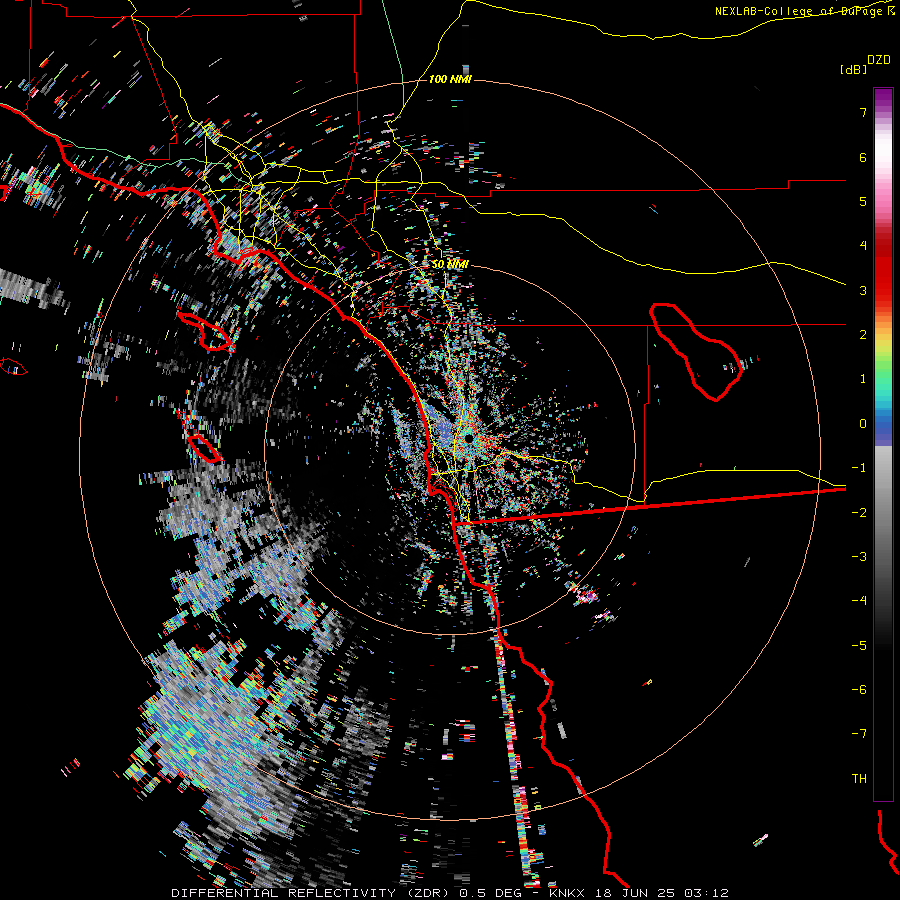
Task: Click the 0.5 DEG elevation text in caption
Action: pyautogui.click(x=491, y=893)
